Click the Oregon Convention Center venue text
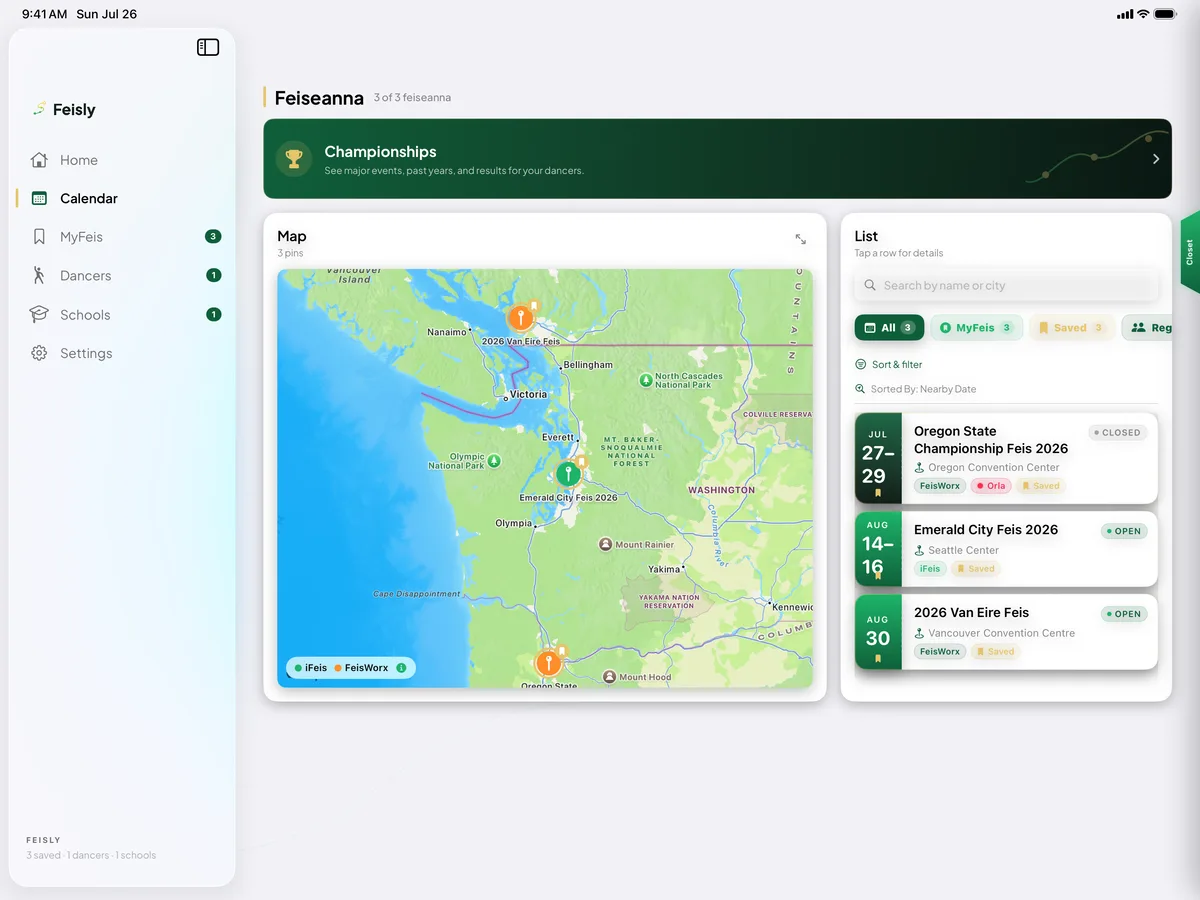This screenshot has height=900, width=1200. tap(994, 467)
